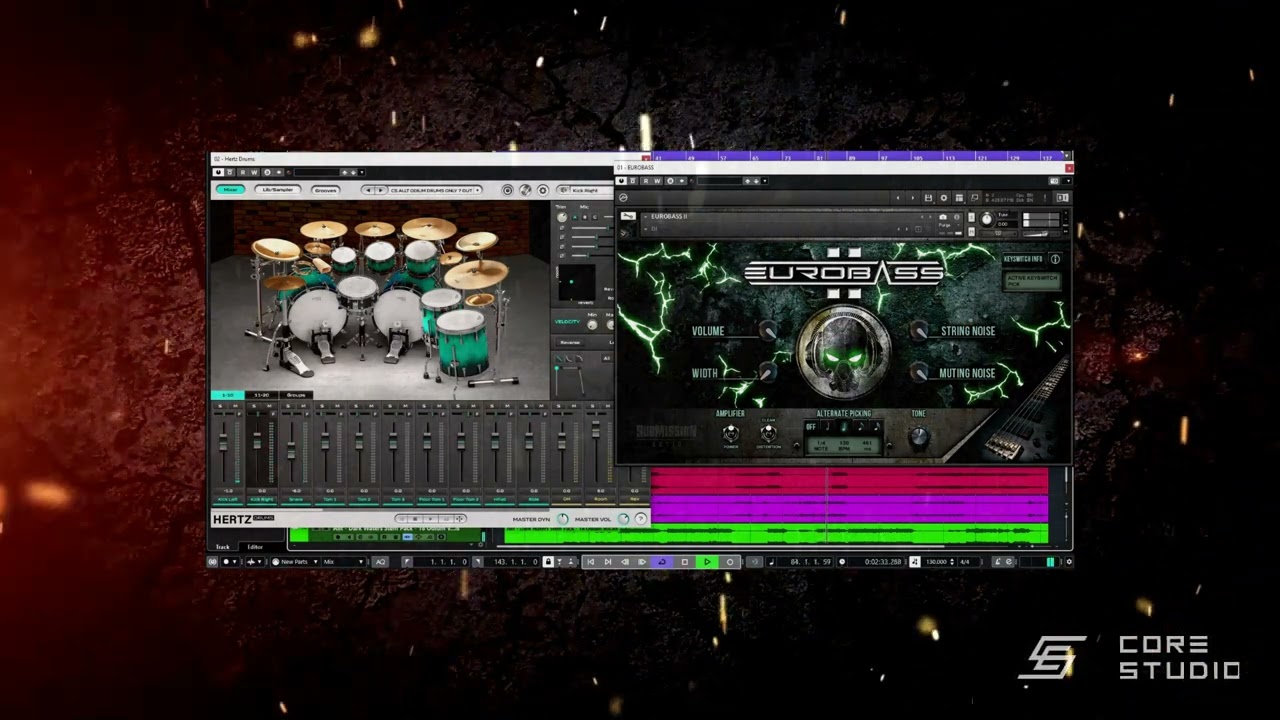The image size is (1280, 720).
Task: Start playback with the green Play button
Action: 707,562
